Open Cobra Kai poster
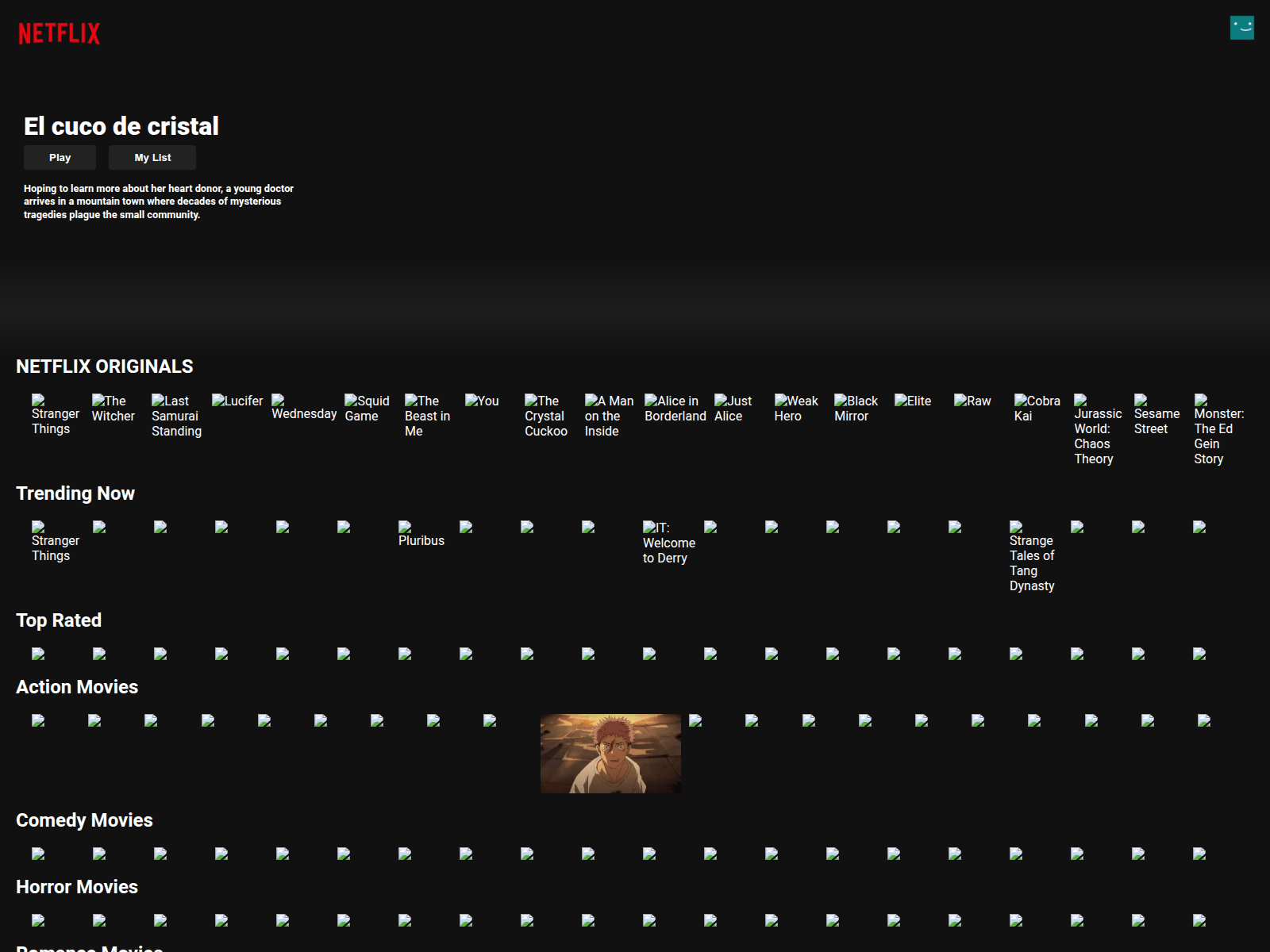Screen dimensions: 1270x952 click(1037, 409)
